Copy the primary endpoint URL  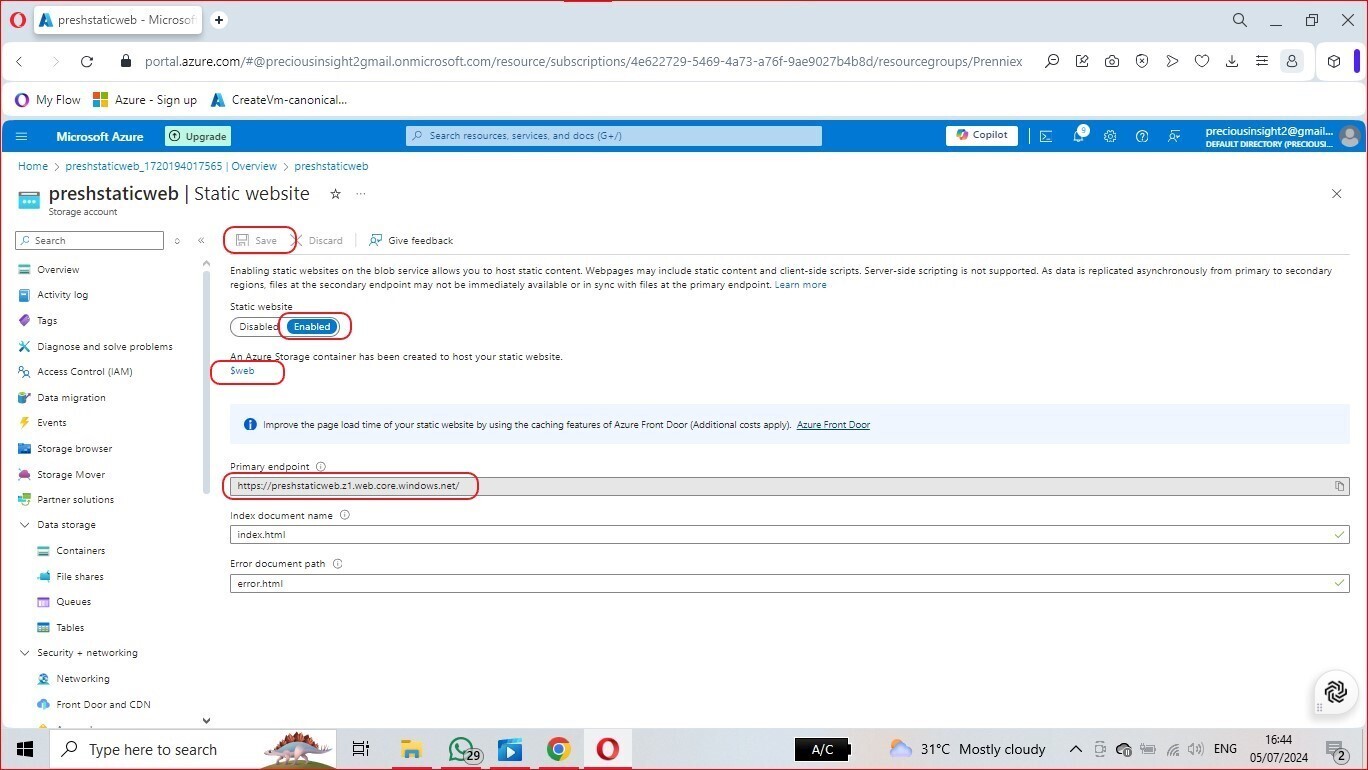coord(1340,486)
